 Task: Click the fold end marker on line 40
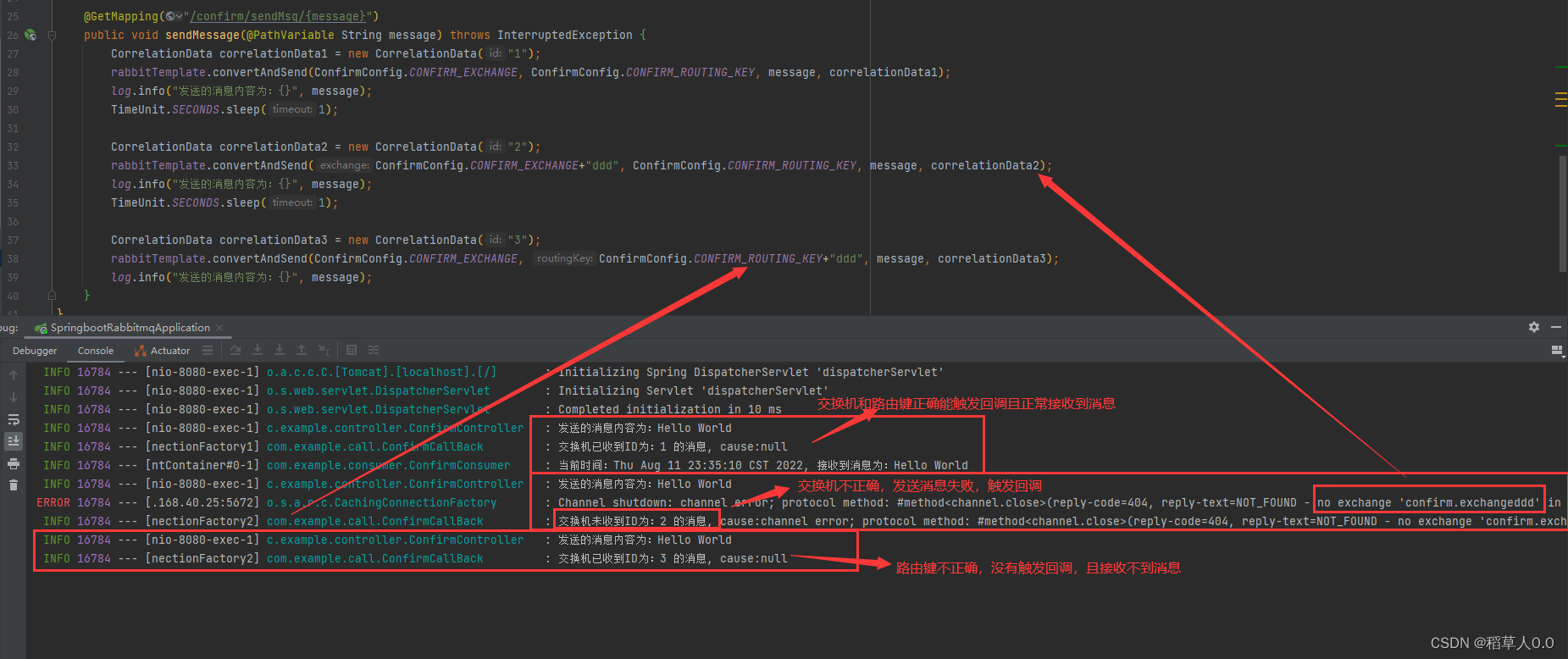pyautogui.click(x=52, y=295)
